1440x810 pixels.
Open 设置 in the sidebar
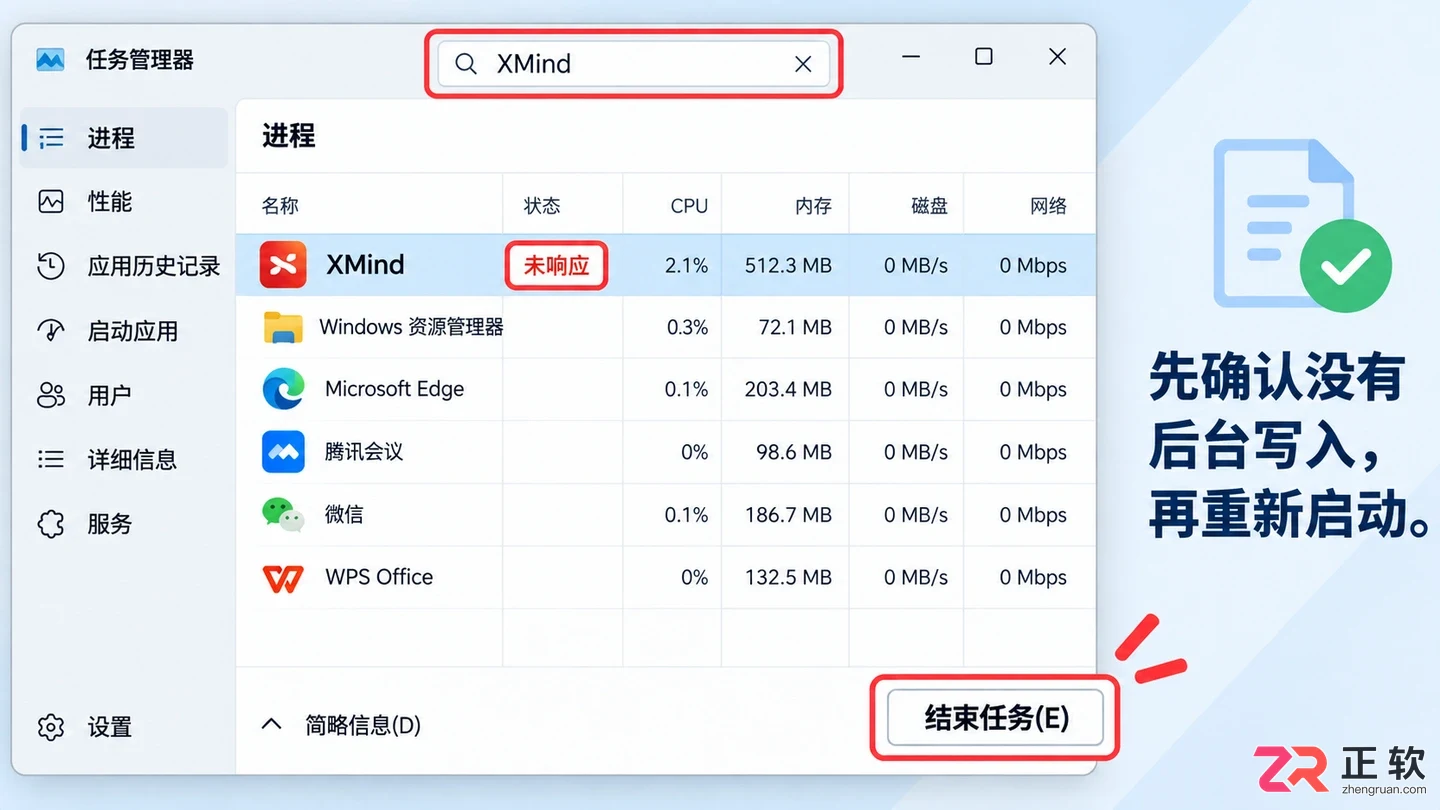(126, 727)
